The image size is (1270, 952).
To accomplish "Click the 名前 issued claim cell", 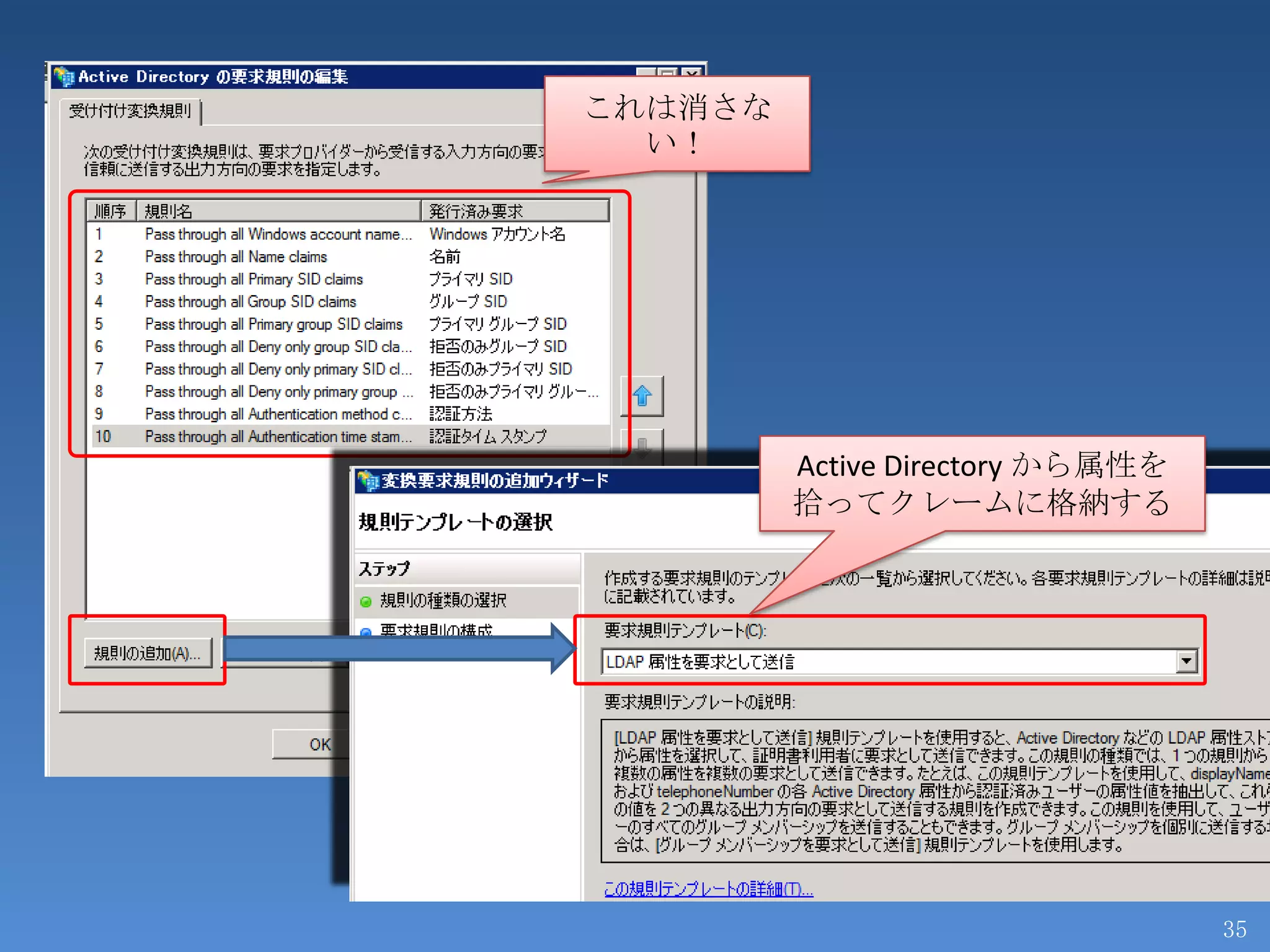I will pos(445,257).
